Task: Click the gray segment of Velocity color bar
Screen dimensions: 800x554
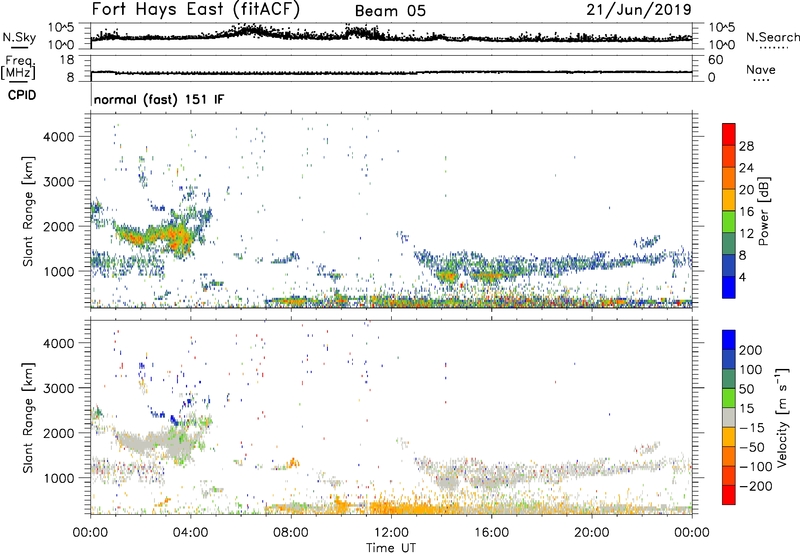Action: click(729, 418)
